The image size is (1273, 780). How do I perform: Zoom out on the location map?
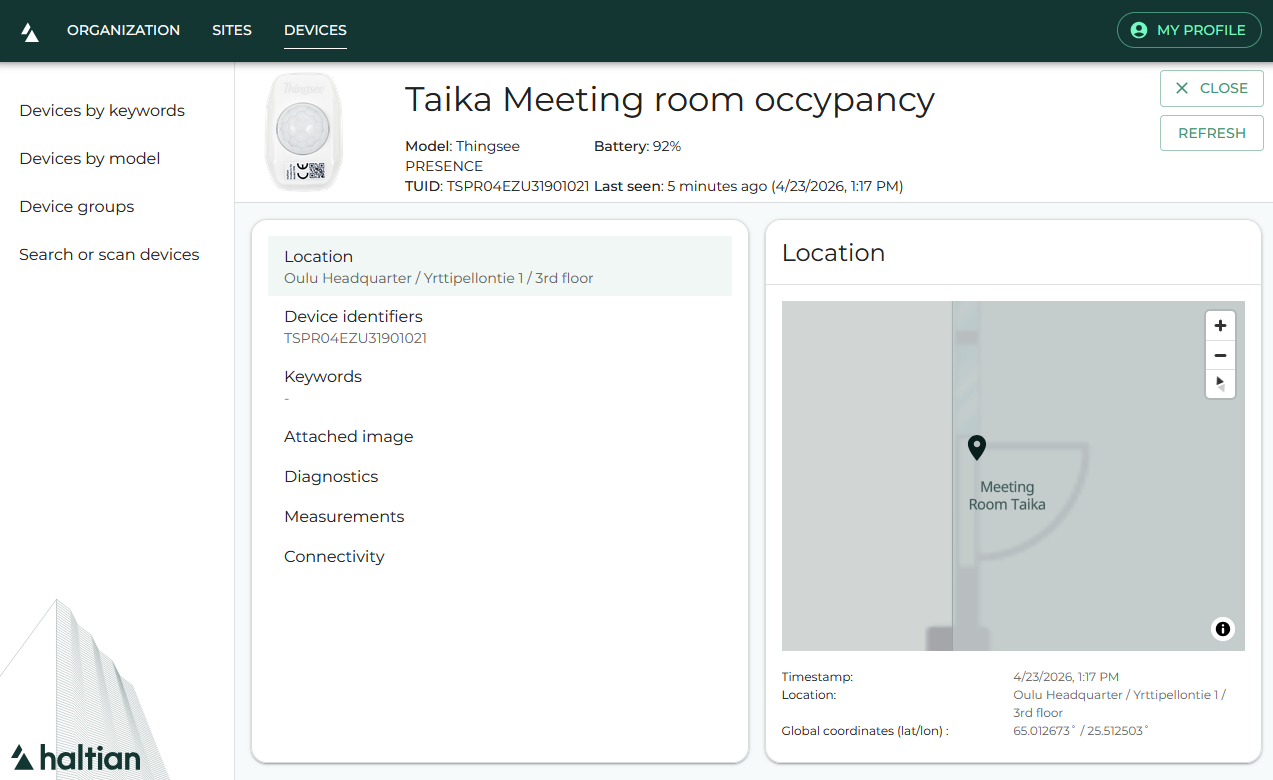point(1220,355)
